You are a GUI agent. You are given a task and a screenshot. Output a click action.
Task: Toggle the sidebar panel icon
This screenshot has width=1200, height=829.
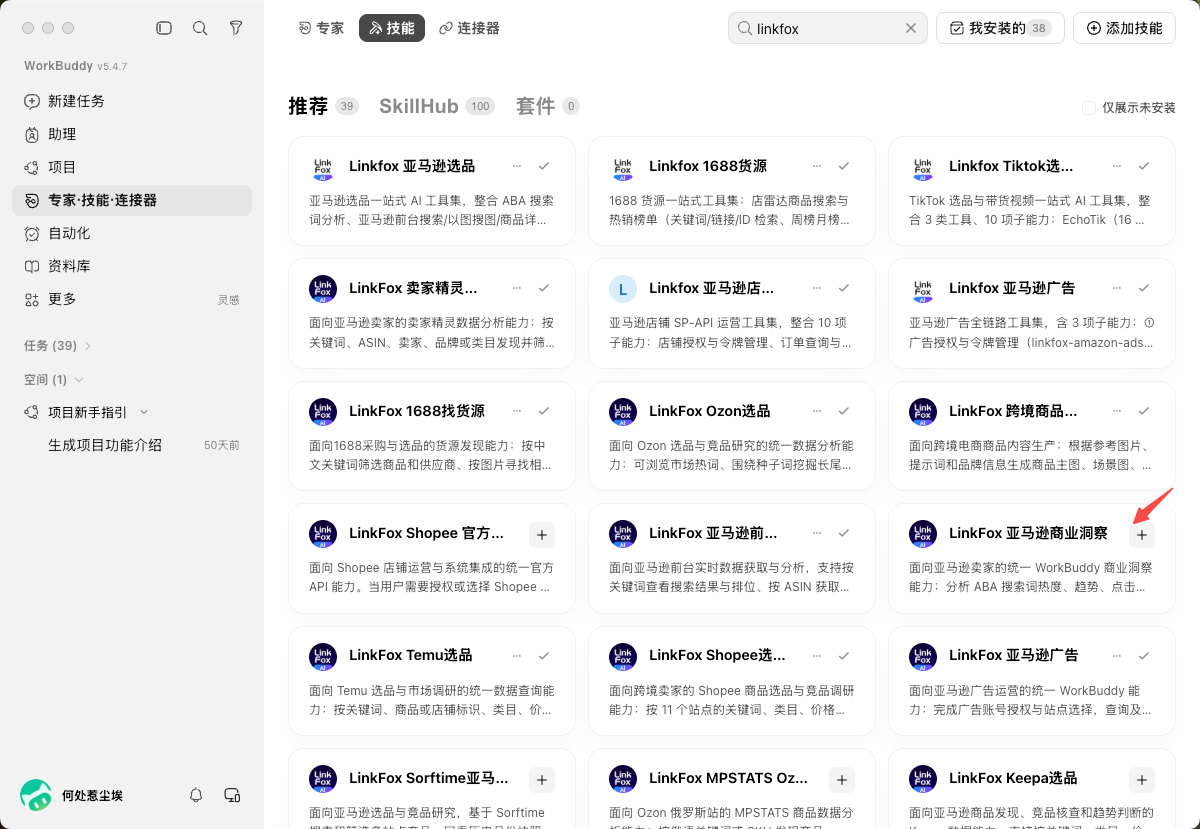[x=164, y=28]
